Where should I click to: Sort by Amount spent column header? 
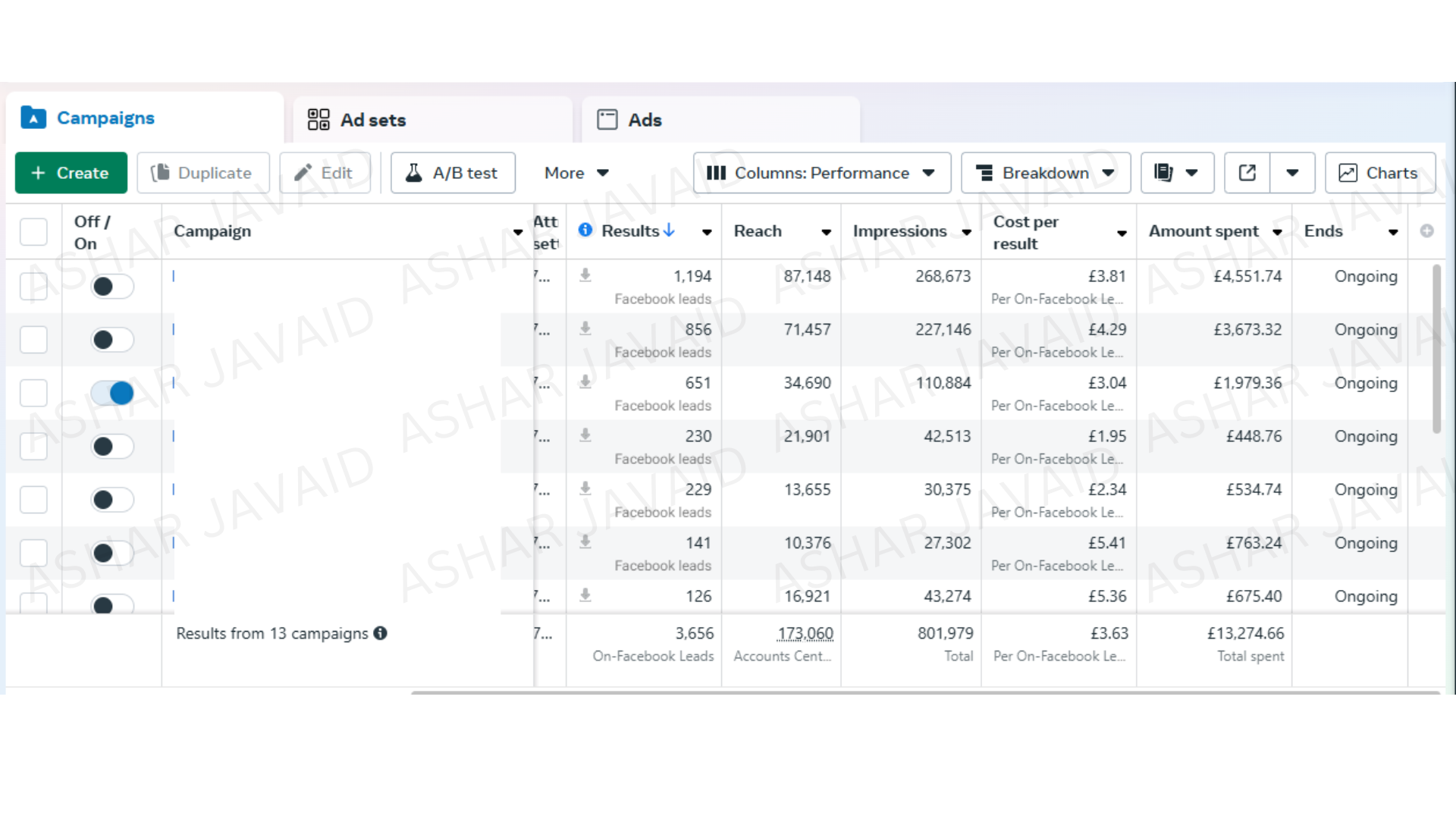[x=1203, y=231]
